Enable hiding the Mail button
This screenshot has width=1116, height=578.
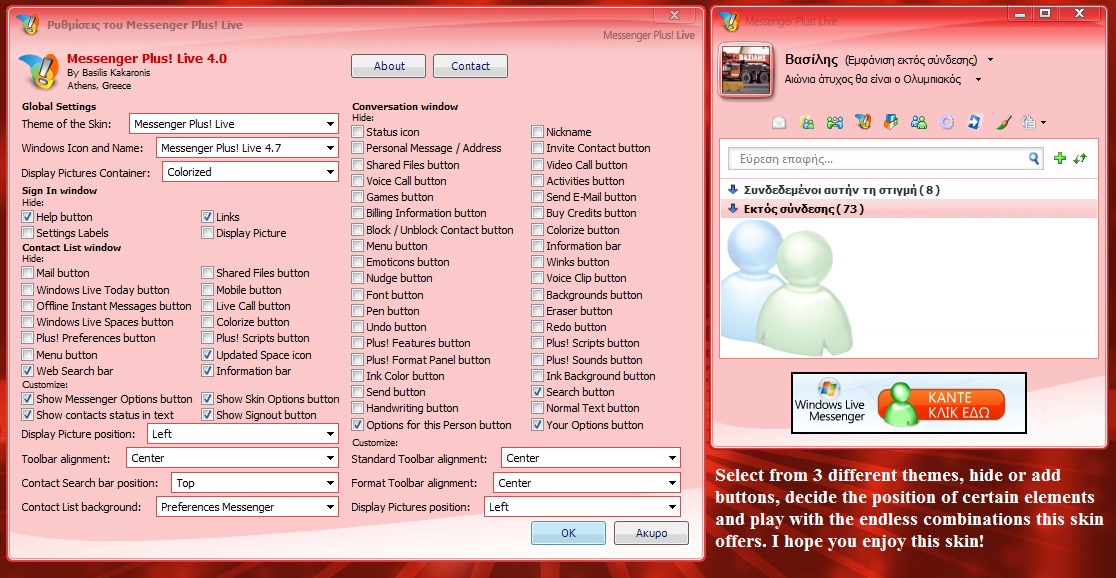(28, 273)
